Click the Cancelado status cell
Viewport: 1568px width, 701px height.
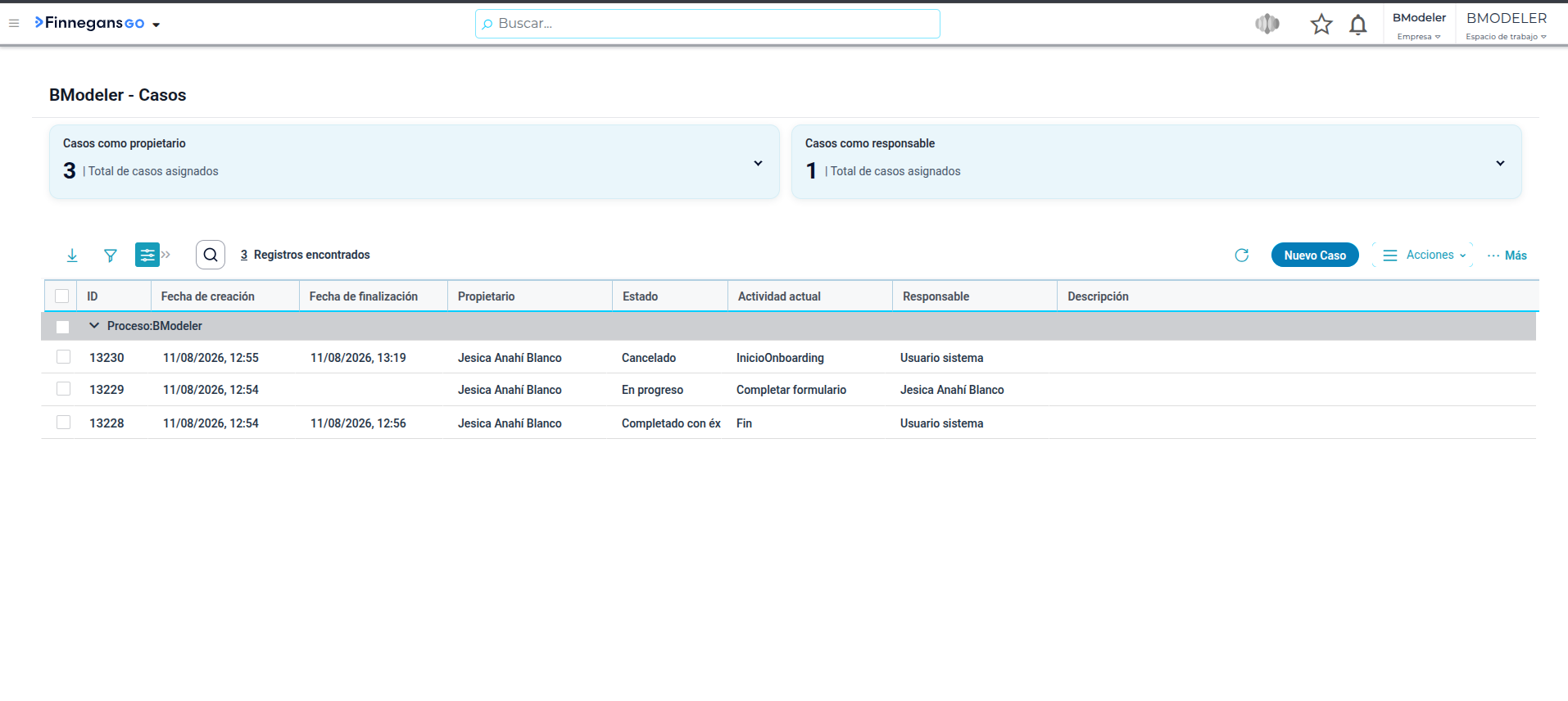point(649,358)
